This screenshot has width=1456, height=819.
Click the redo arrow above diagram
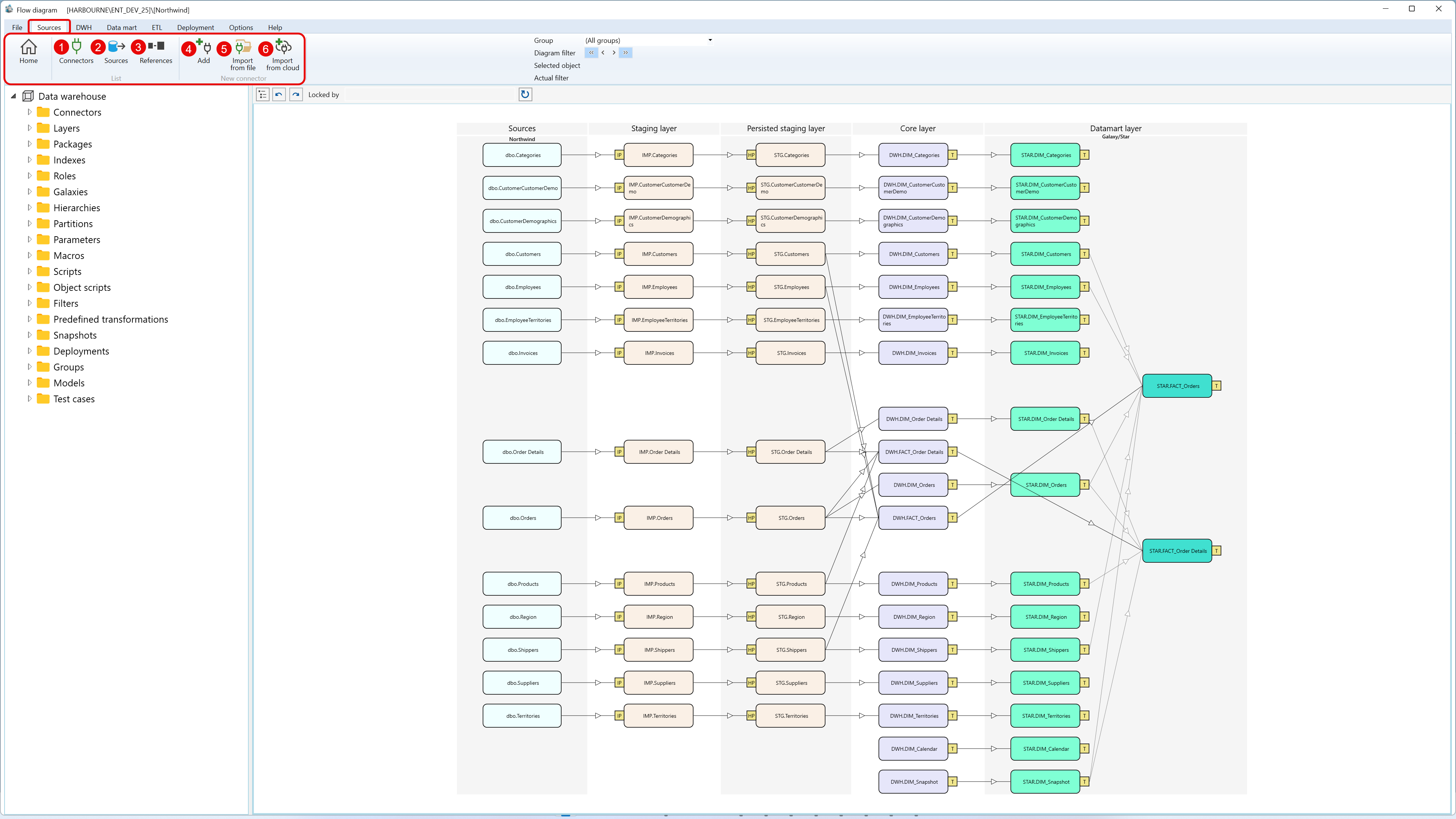pyautogui.click(x=296, y=94)
